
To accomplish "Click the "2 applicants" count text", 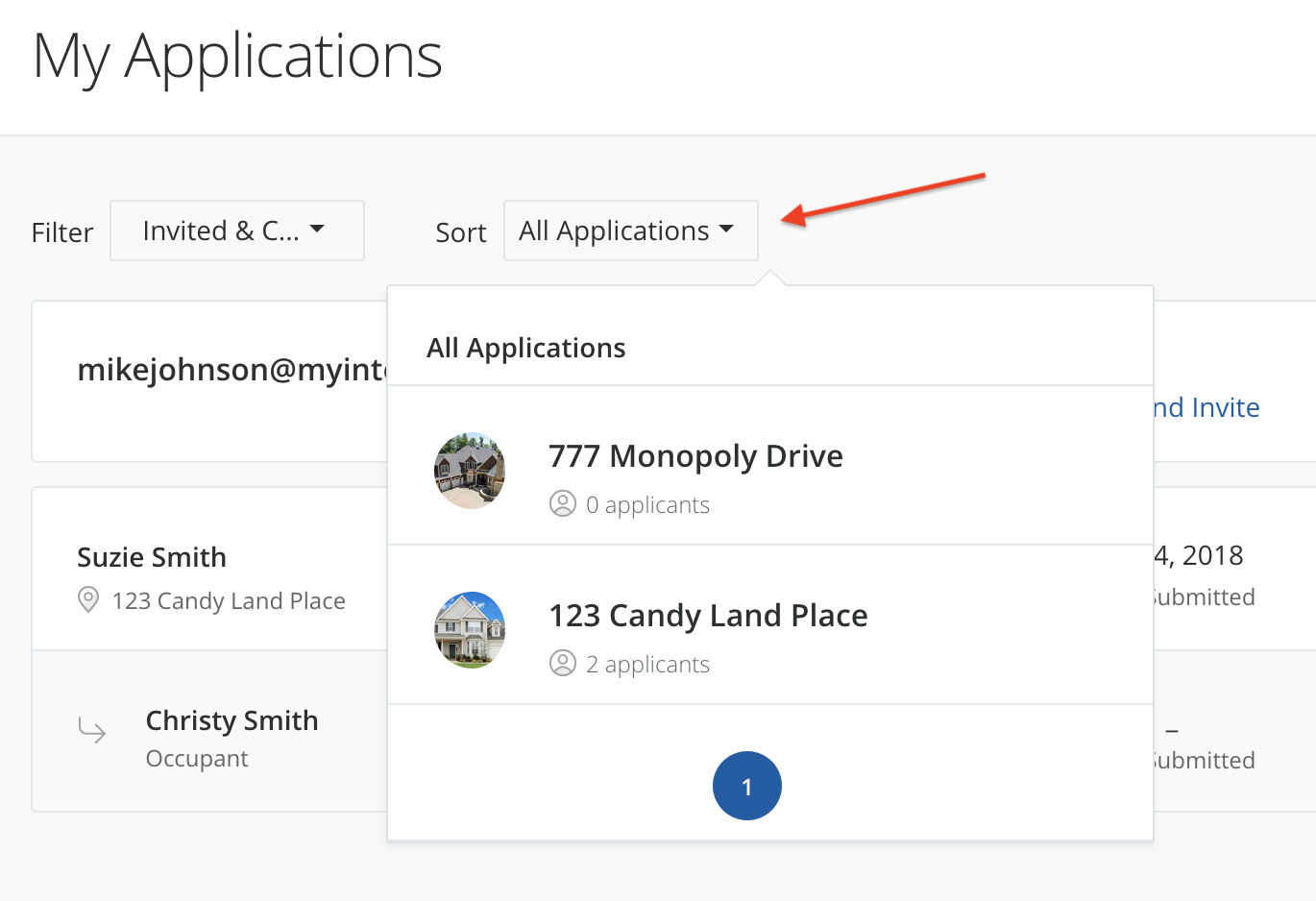I will point(647,665).
